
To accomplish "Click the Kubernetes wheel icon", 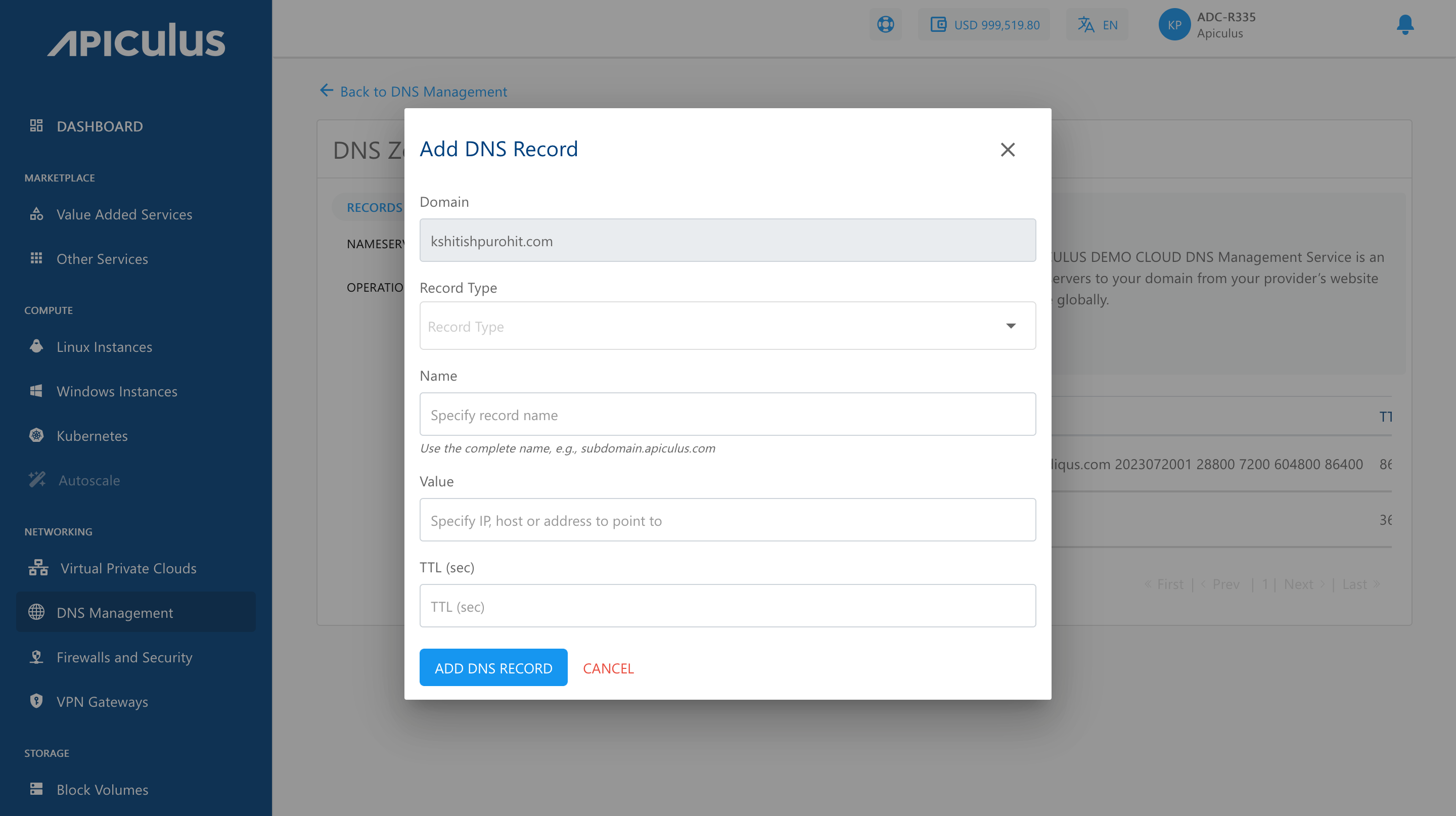I will [x=36, y=435].
